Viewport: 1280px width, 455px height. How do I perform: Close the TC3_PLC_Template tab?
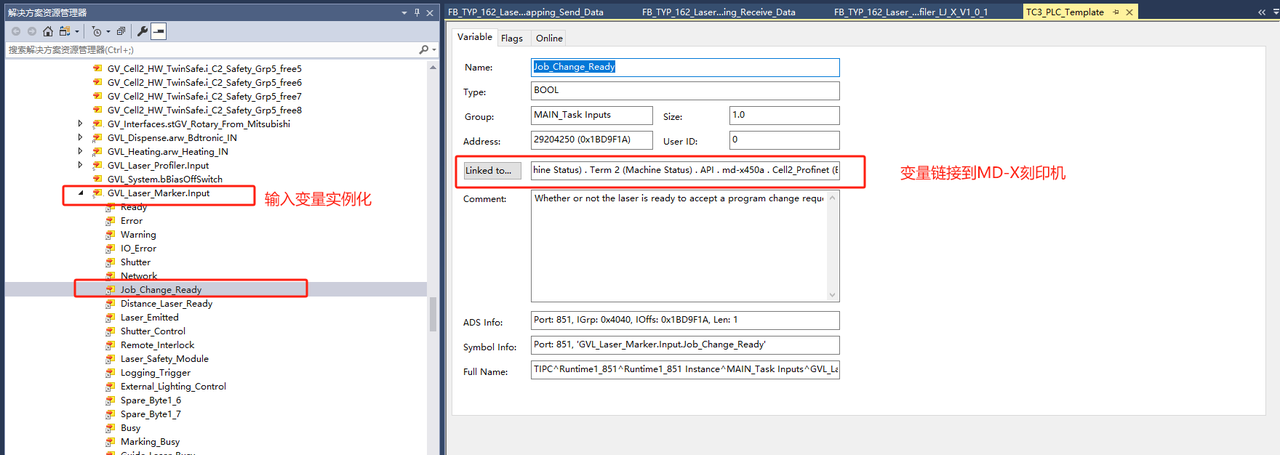point(1131,12)
